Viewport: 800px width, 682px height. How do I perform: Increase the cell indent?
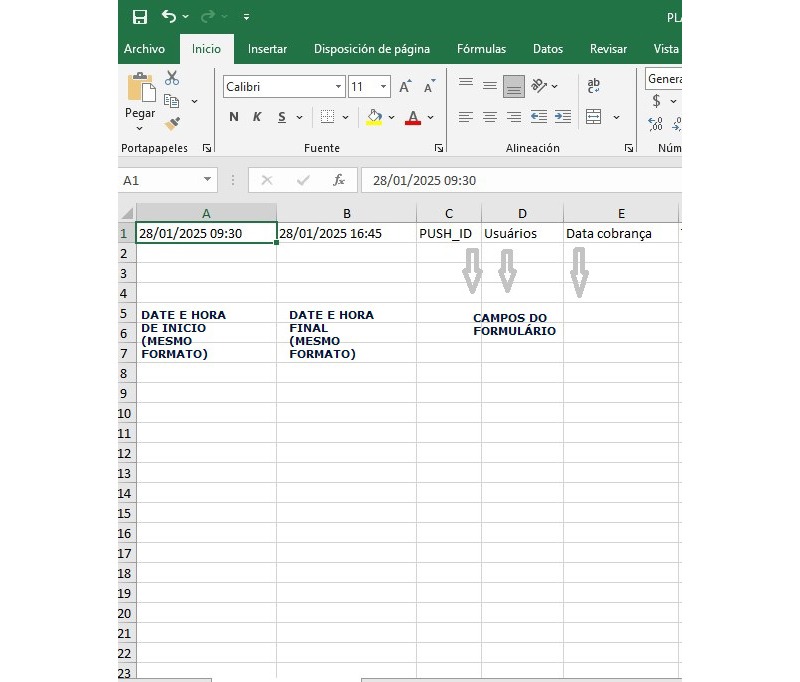563,117
